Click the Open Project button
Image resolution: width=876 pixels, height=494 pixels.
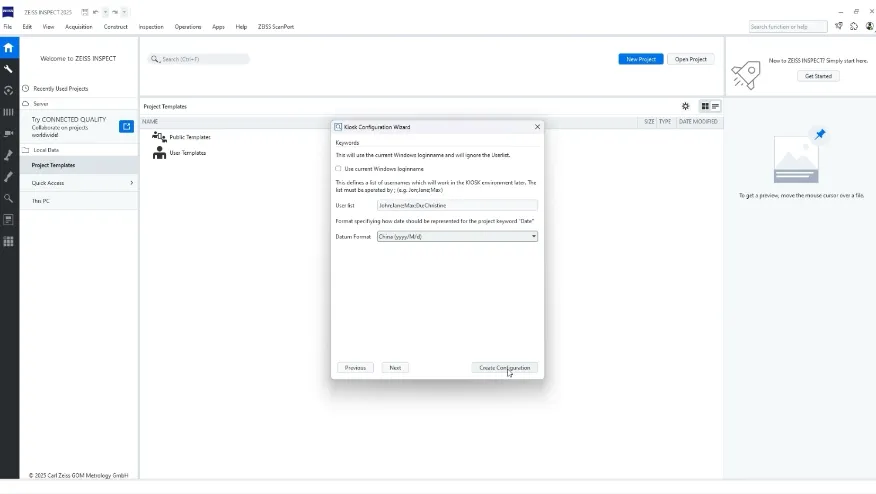[691, 59]
